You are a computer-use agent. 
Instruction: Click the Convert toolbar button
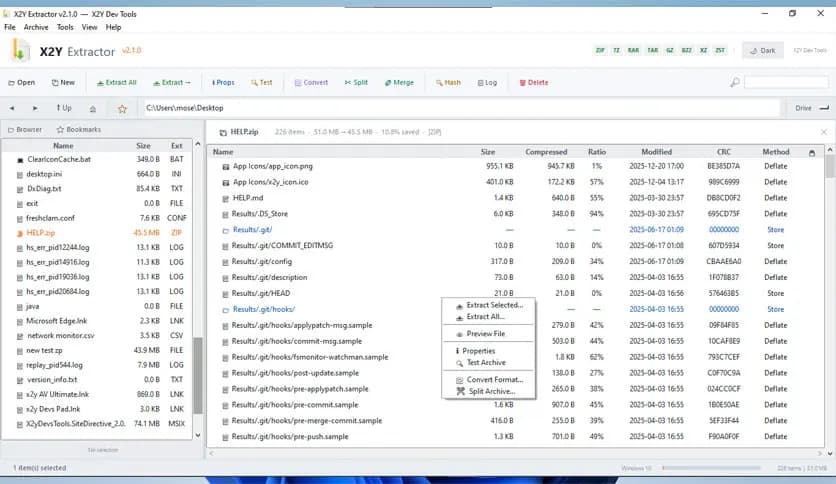(x=311, y=83)
